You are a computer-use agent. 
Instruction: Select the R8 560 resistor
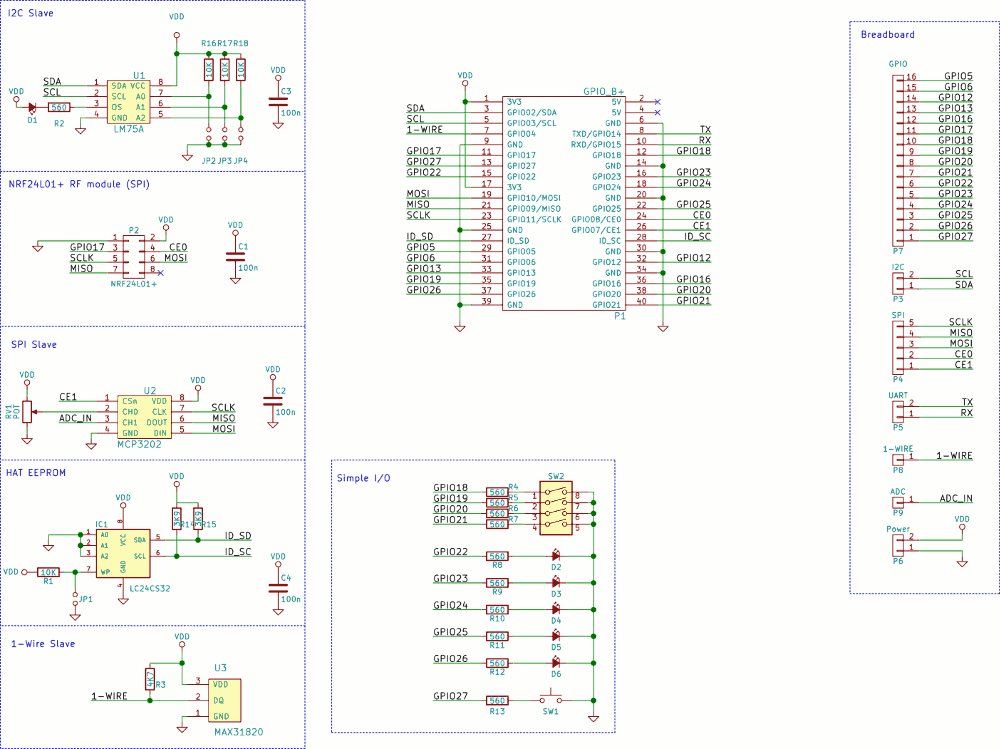pos(497,556)
